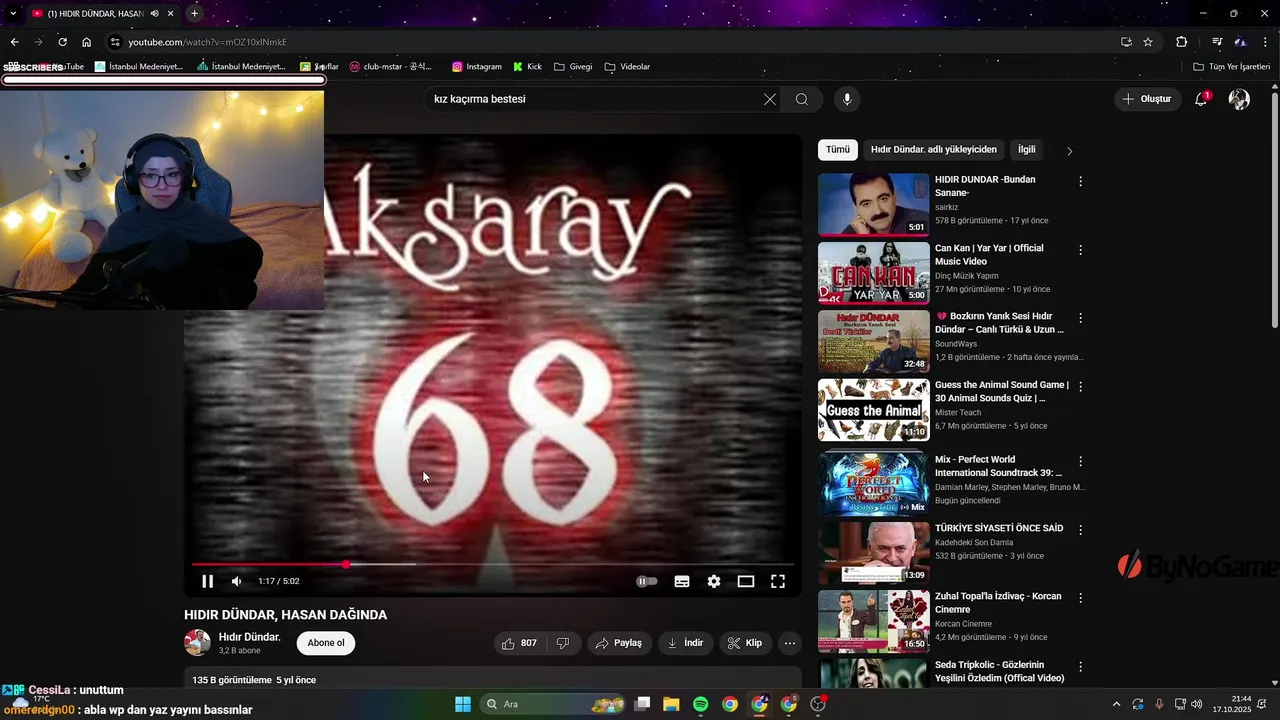Open the Videolar bookmarks folder
The width and height of the screenshot is (1280, 720).
(627, 67)
